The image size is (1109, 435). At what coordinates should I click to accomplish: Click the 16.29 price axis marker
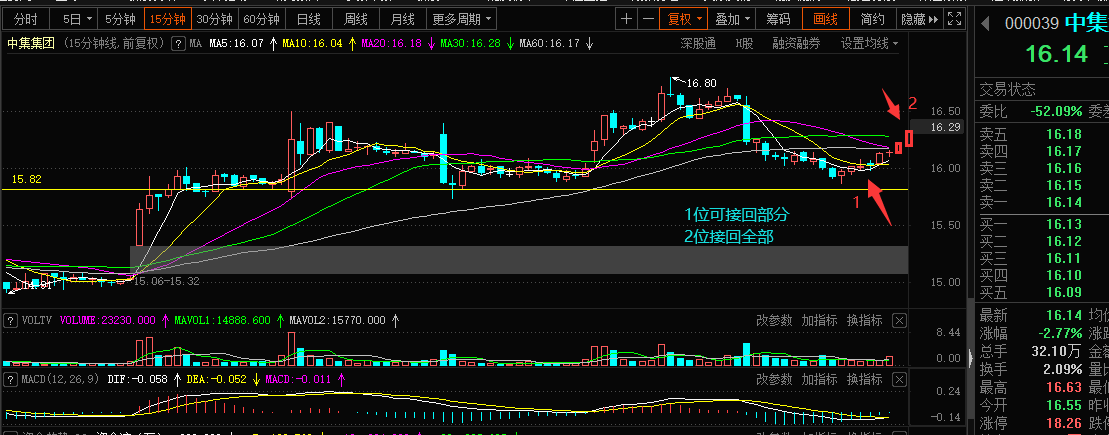[946, 127]
